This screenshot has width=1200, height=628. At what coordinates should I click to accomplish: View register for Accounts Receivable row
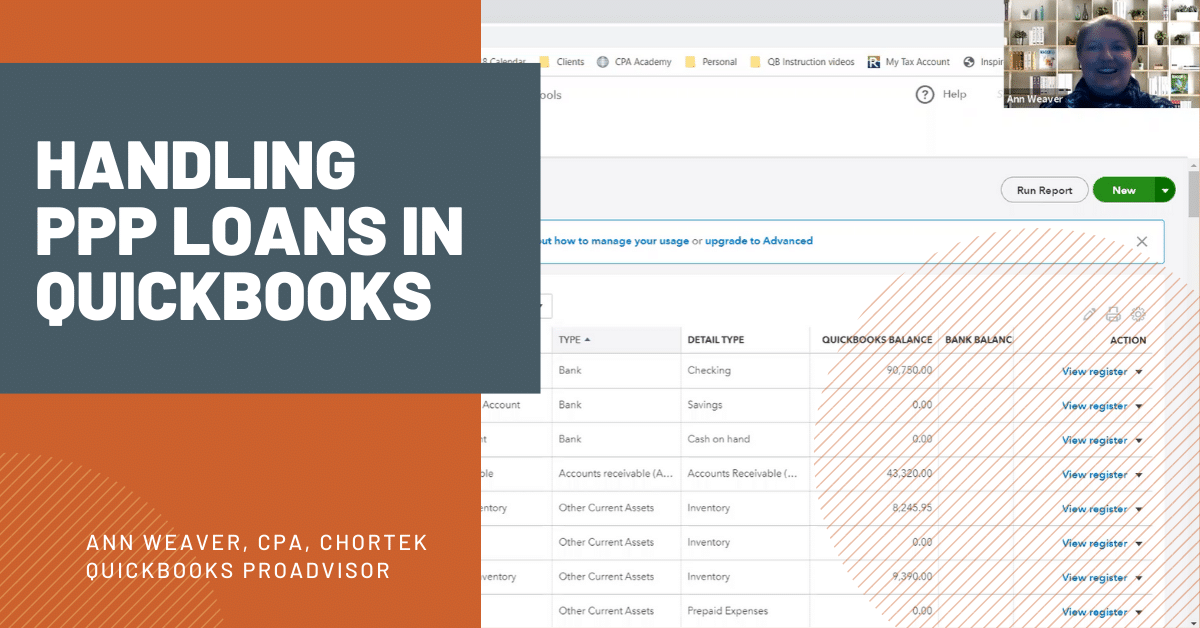[x=1094, y=475]
